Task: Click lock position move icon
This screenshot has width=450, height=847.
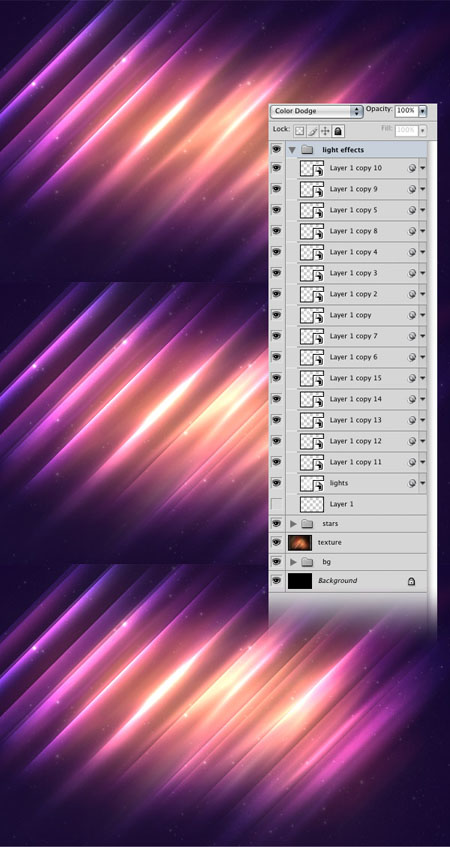Action: point(325,131)
